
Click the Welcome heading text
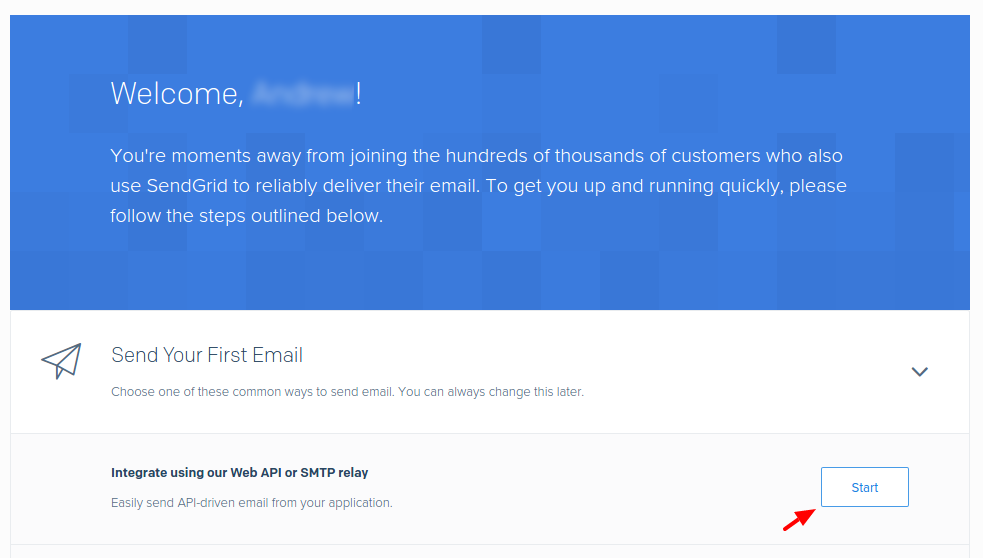tap(235, 94)
